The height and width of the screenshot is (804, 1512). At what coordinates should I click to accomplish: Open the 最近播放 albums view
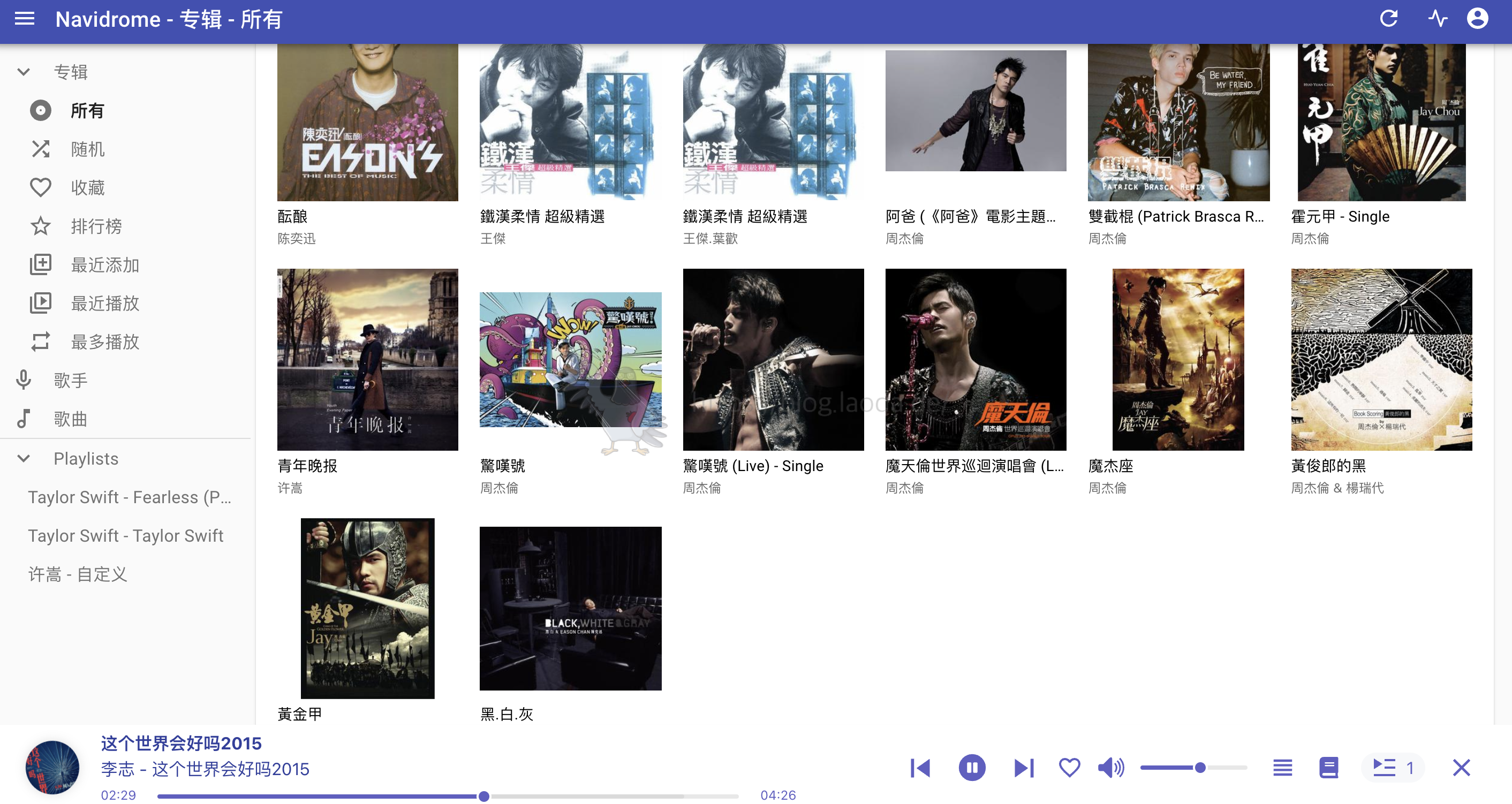pyautogui.click(x=104, y=304)
